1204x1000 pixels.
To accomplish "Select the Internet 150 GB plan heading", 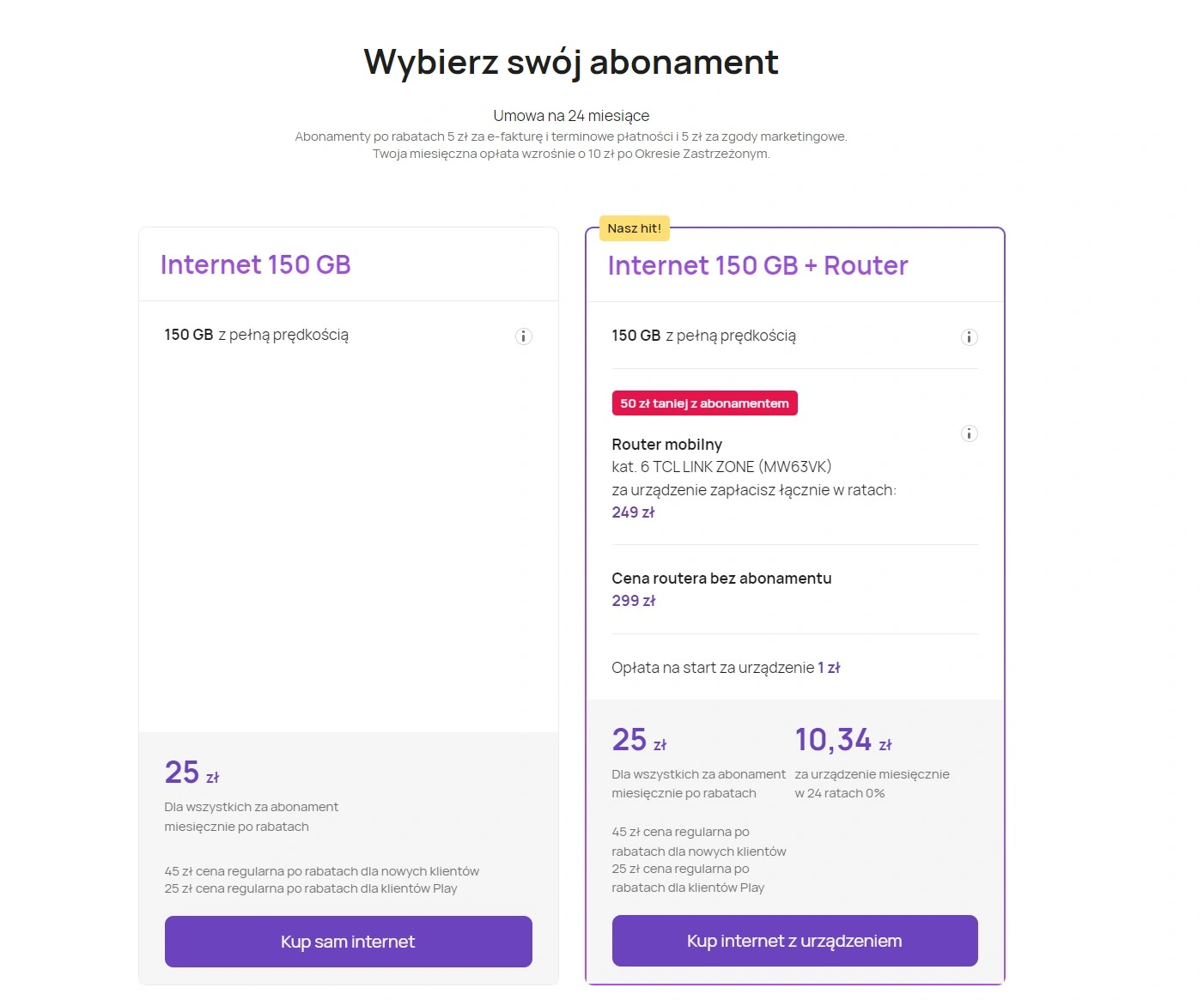I will coord(256,264).
